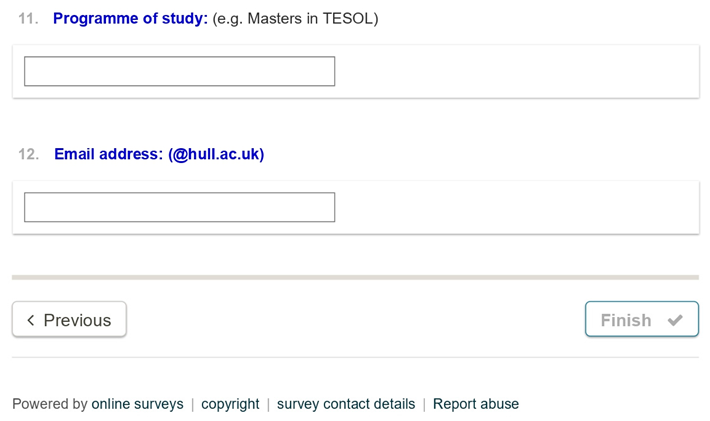Click question number 12
Viewport: 710px width, 421px height.
(28, 154)
